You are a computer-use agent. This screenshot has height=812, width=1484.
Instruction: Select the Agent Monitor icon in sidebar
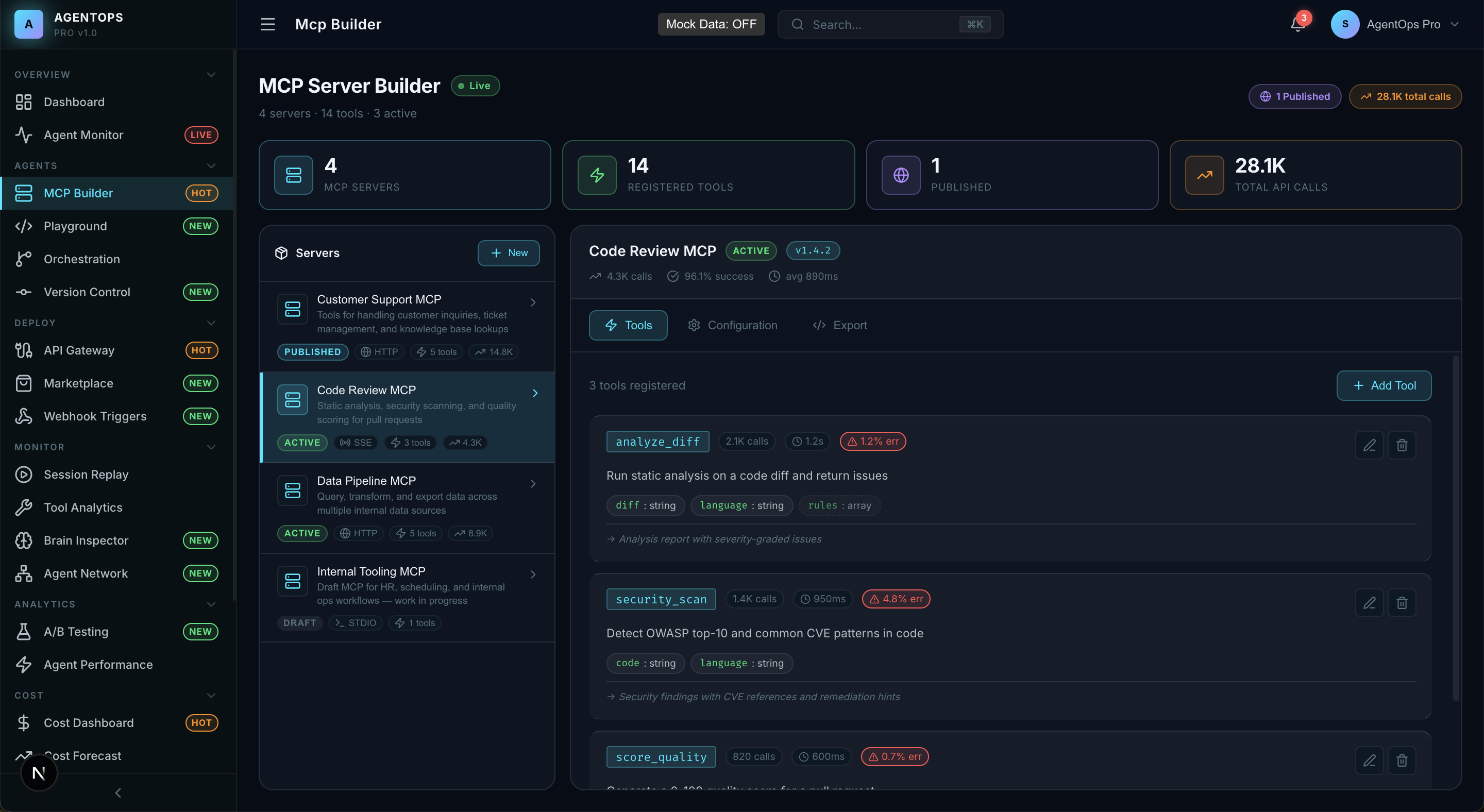click(x=23, y=135)
